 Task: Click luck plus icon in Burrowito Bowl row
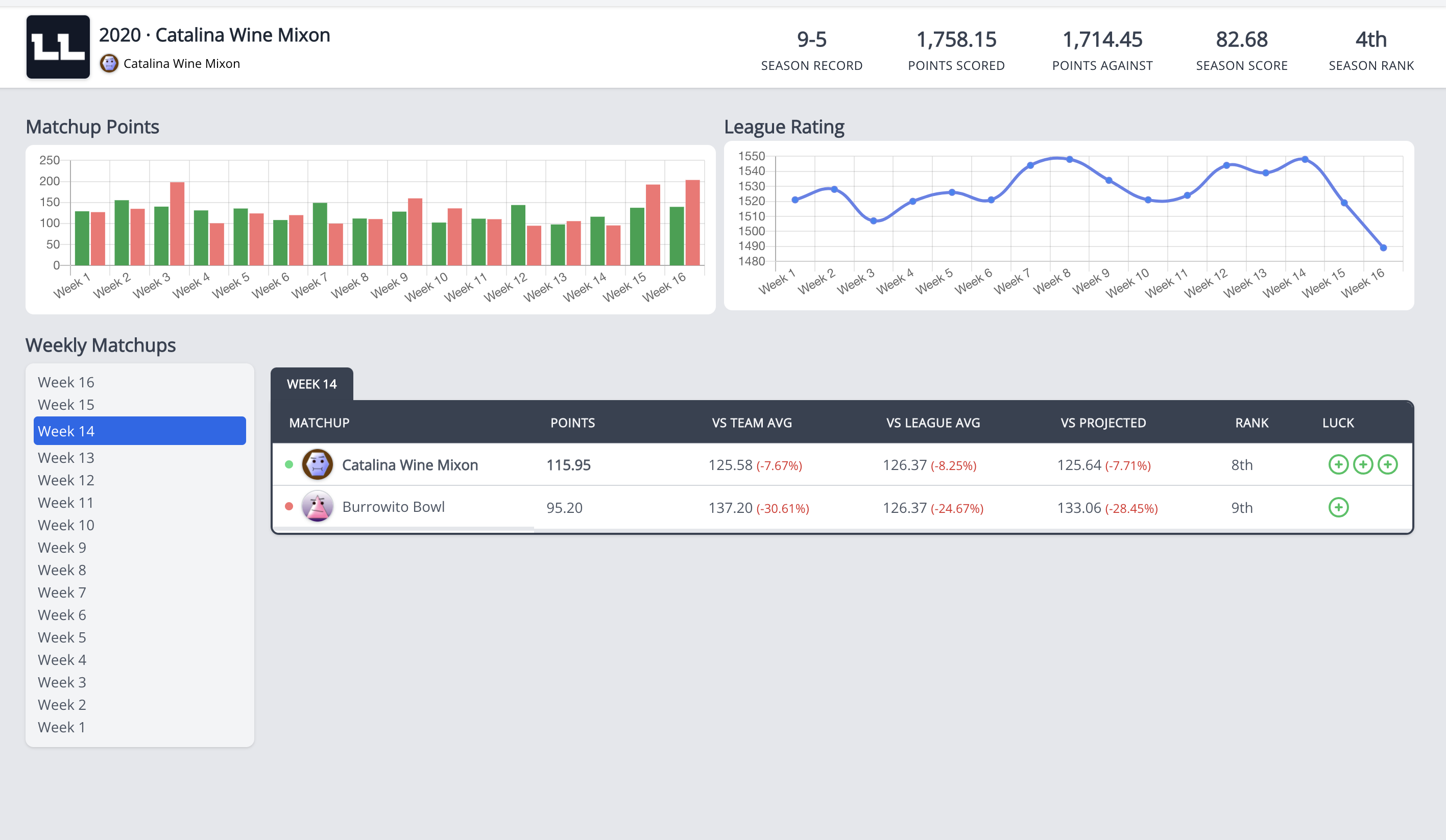1338,507
